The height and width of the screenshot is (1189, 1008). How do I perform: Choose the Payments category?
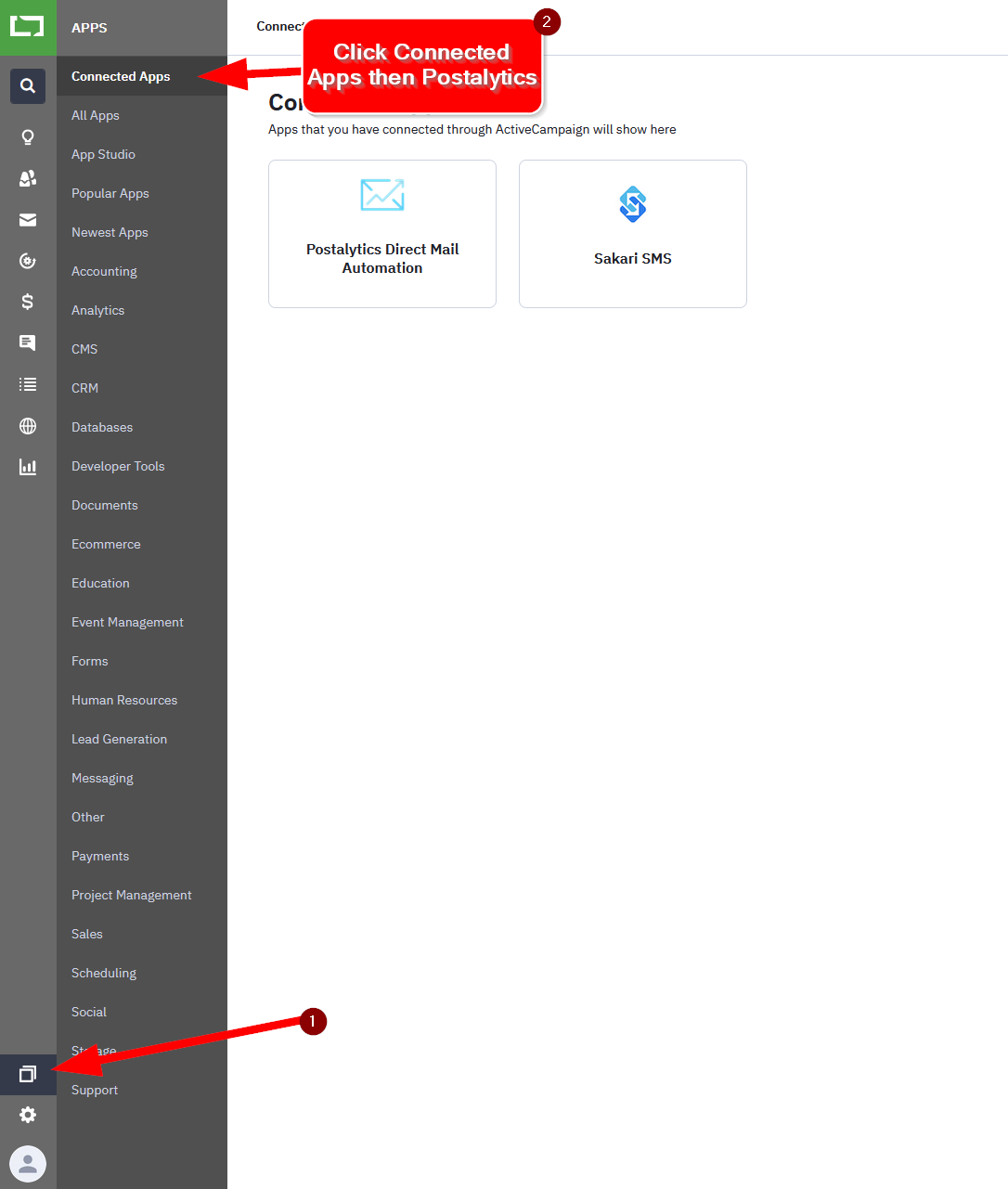pyautogui.click(x=142, y=856)
